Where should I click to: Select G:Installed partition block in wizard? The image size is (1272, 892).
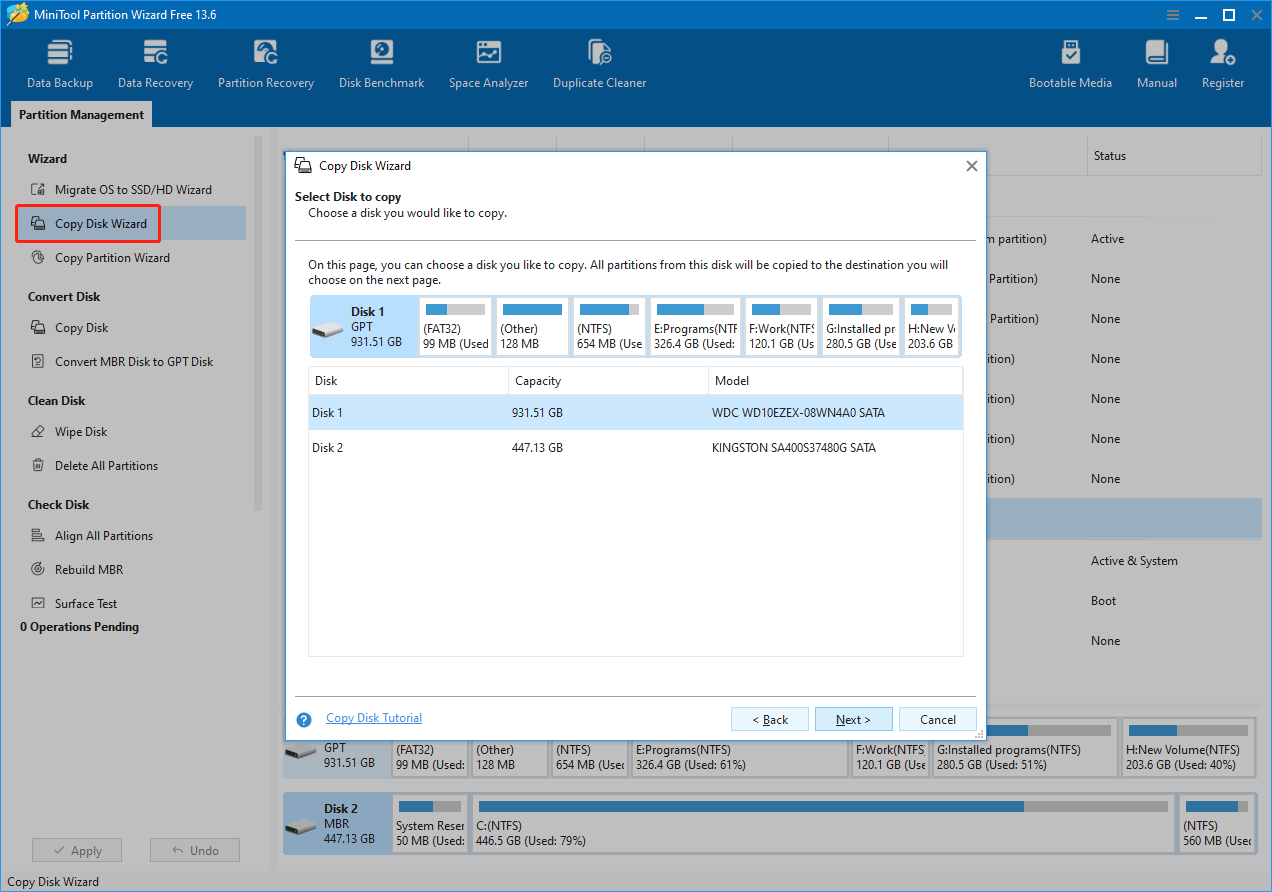tap(861, 327)
